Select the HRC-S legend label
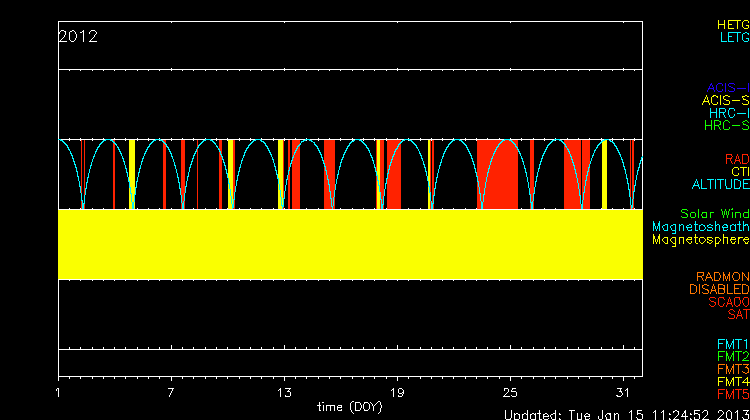Viewport: 750px width, 420px height. [726, 126]
